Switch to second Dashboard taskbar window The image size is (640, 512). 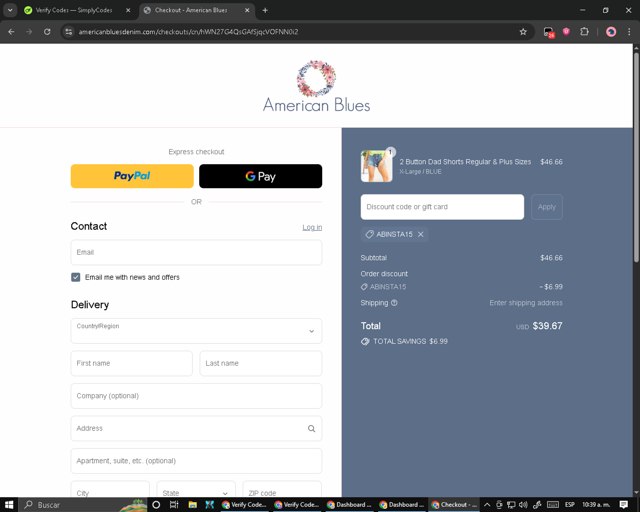point(402,505)
